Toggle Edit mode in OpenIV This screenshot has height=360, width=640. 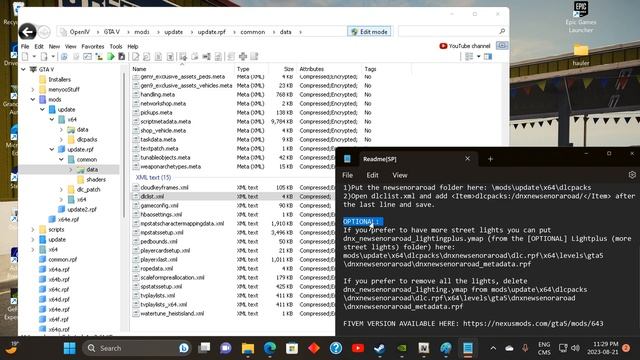[369, 31]
